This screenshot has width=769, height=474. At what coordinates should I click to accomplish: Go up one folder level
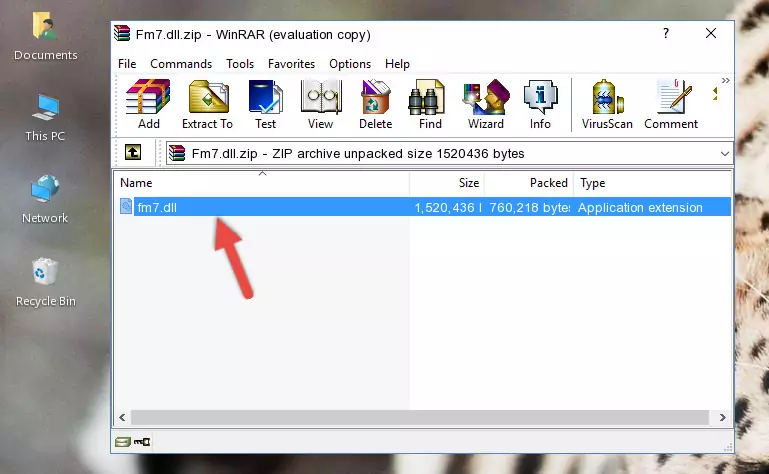(x=132, y=153)
